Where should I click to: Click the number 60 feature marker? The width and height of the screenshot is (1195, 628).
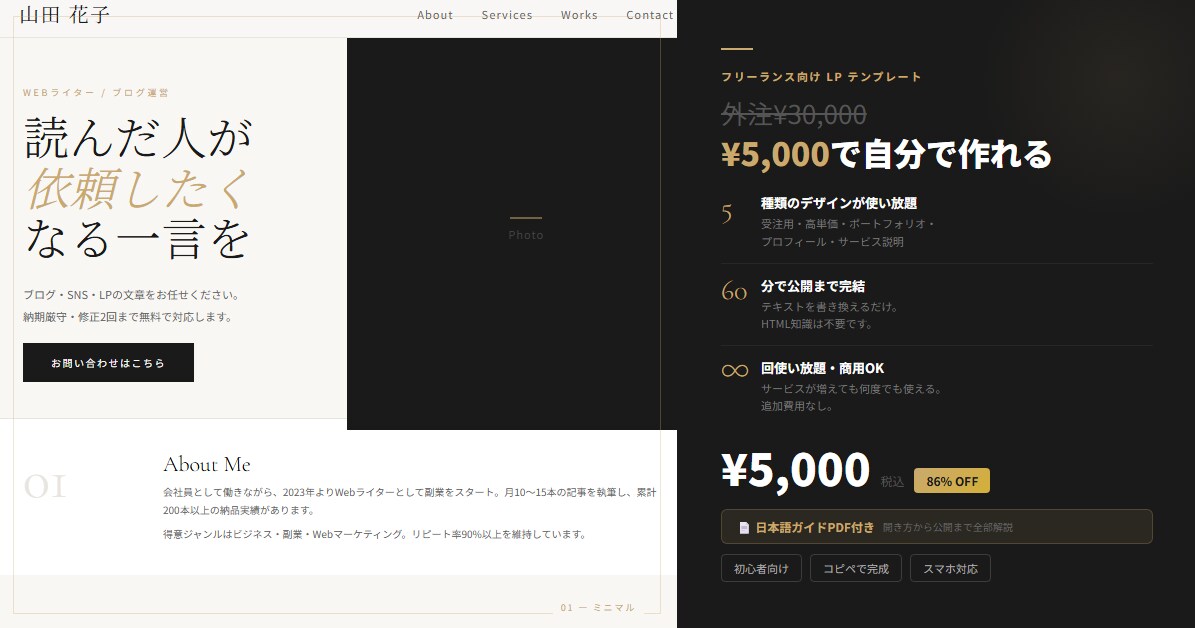point(735,291)
